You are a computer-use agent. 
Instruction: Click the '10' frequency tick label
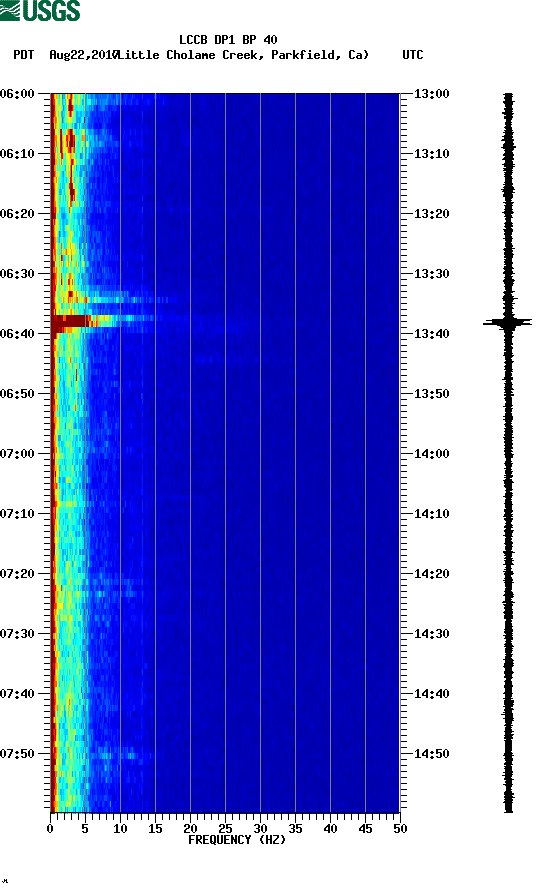[x=120, y=829]
